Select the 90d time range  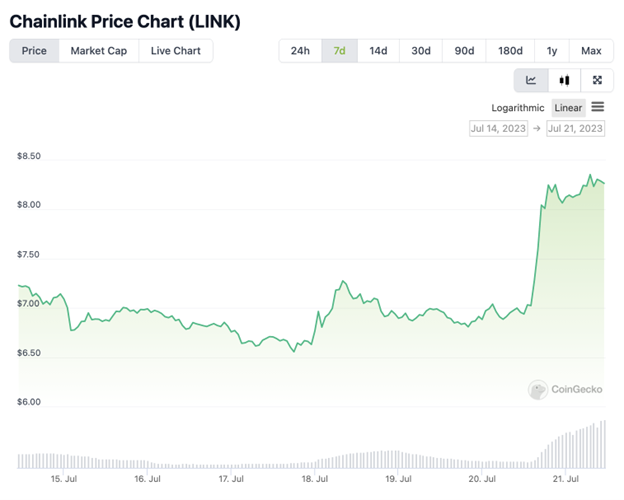464,51
